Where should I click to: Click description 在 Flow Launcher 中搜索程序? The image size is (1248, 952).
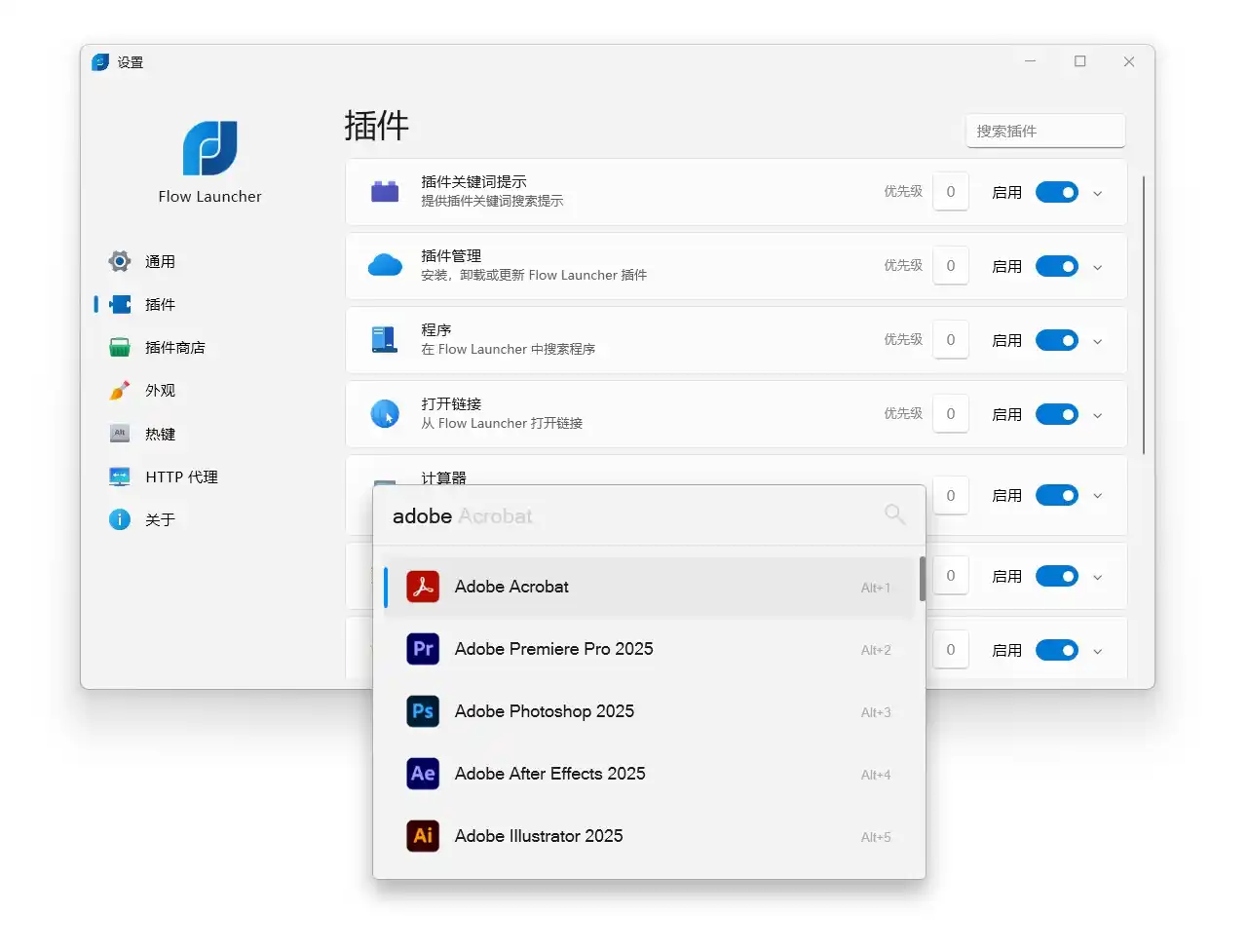508,349
